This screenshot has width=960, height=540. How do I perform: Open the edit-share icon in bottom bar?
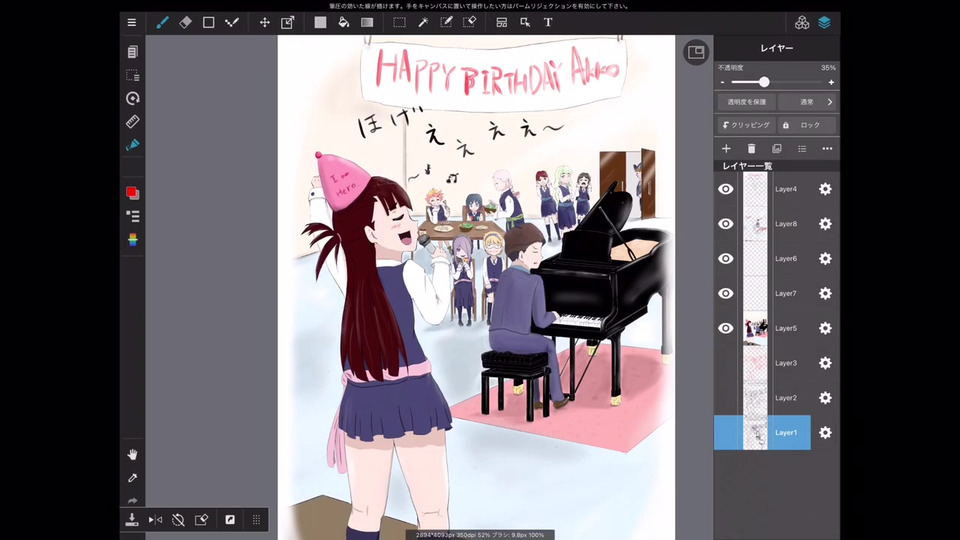201,520
